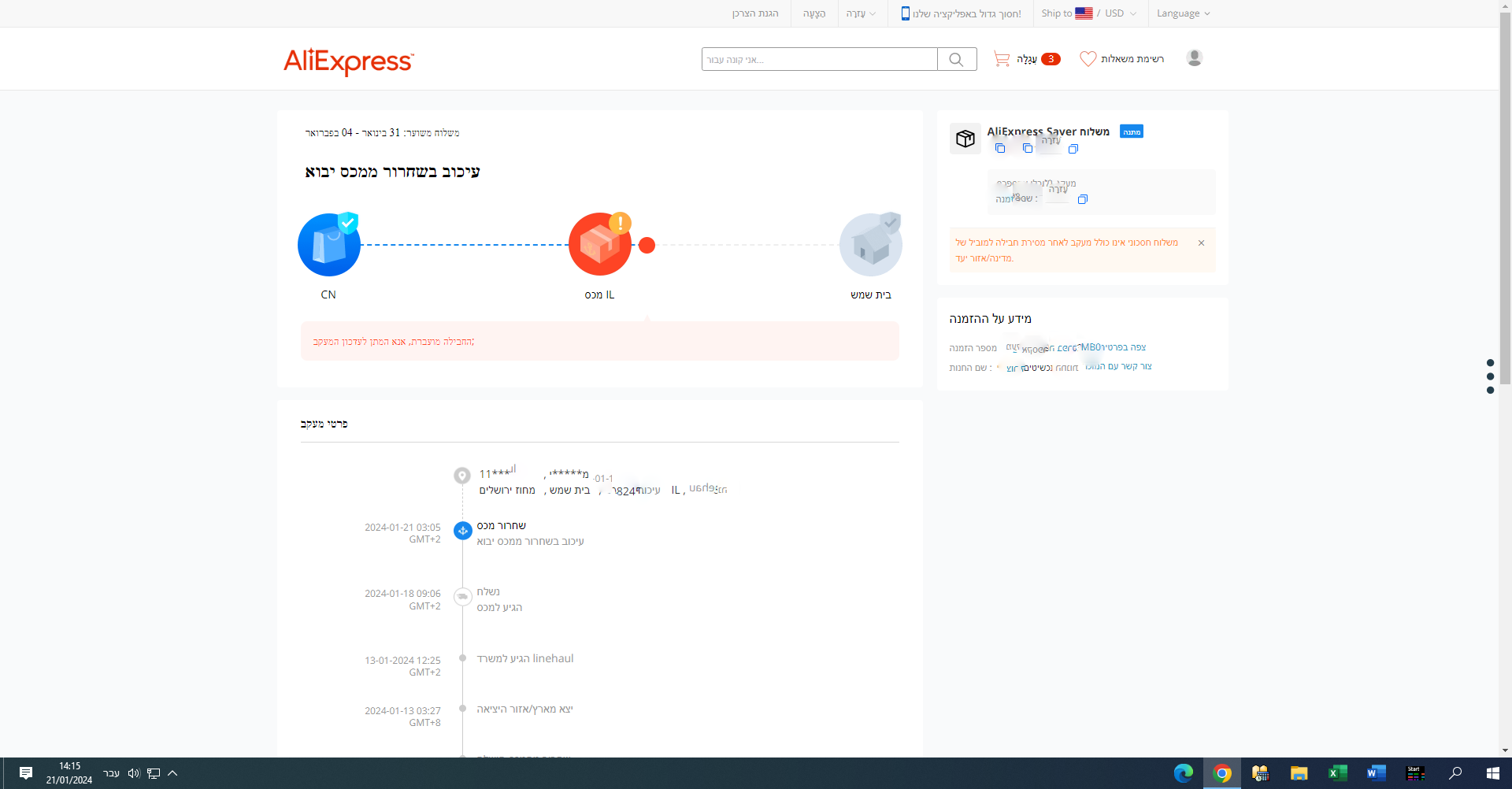Click the wishlist heart icon

(x=1088, y=59)
